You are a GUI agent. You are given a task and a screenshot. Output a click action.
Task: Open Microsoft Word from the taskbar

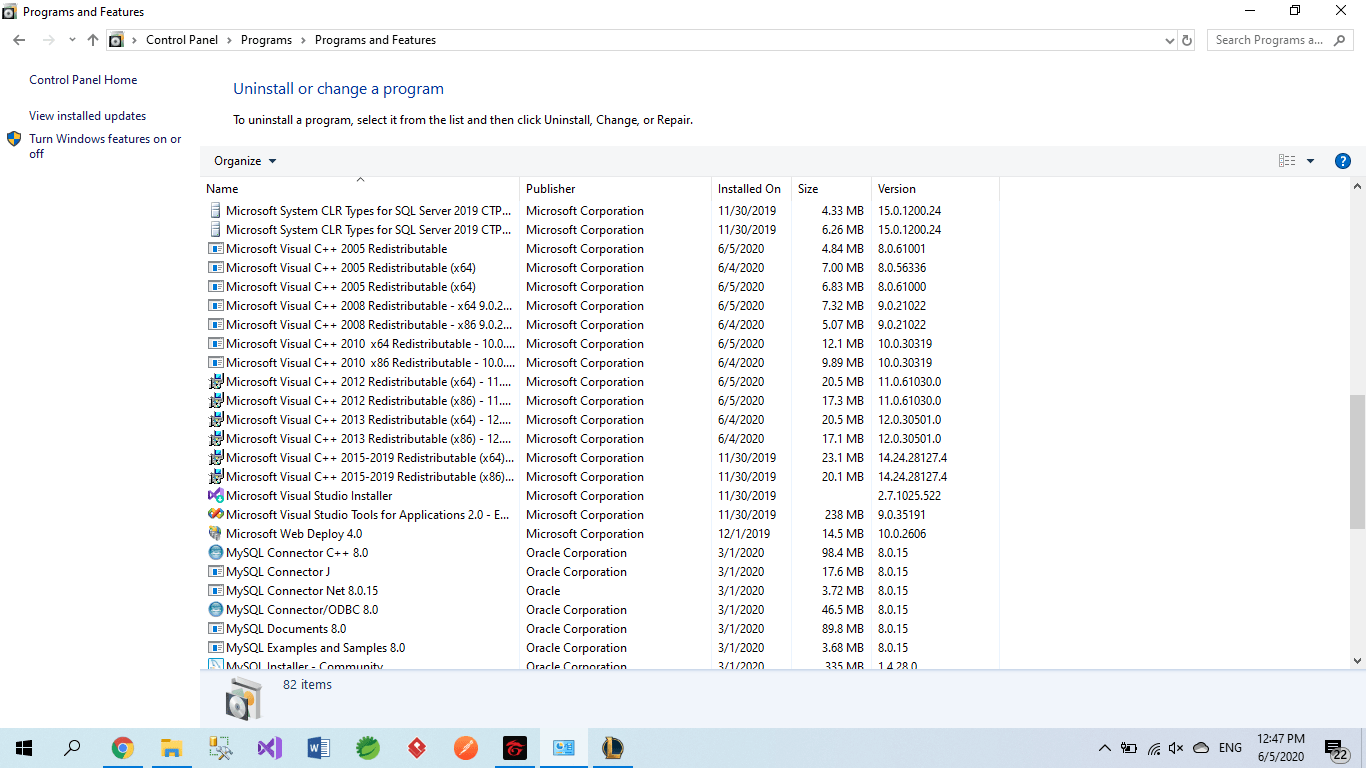[319, 748]
